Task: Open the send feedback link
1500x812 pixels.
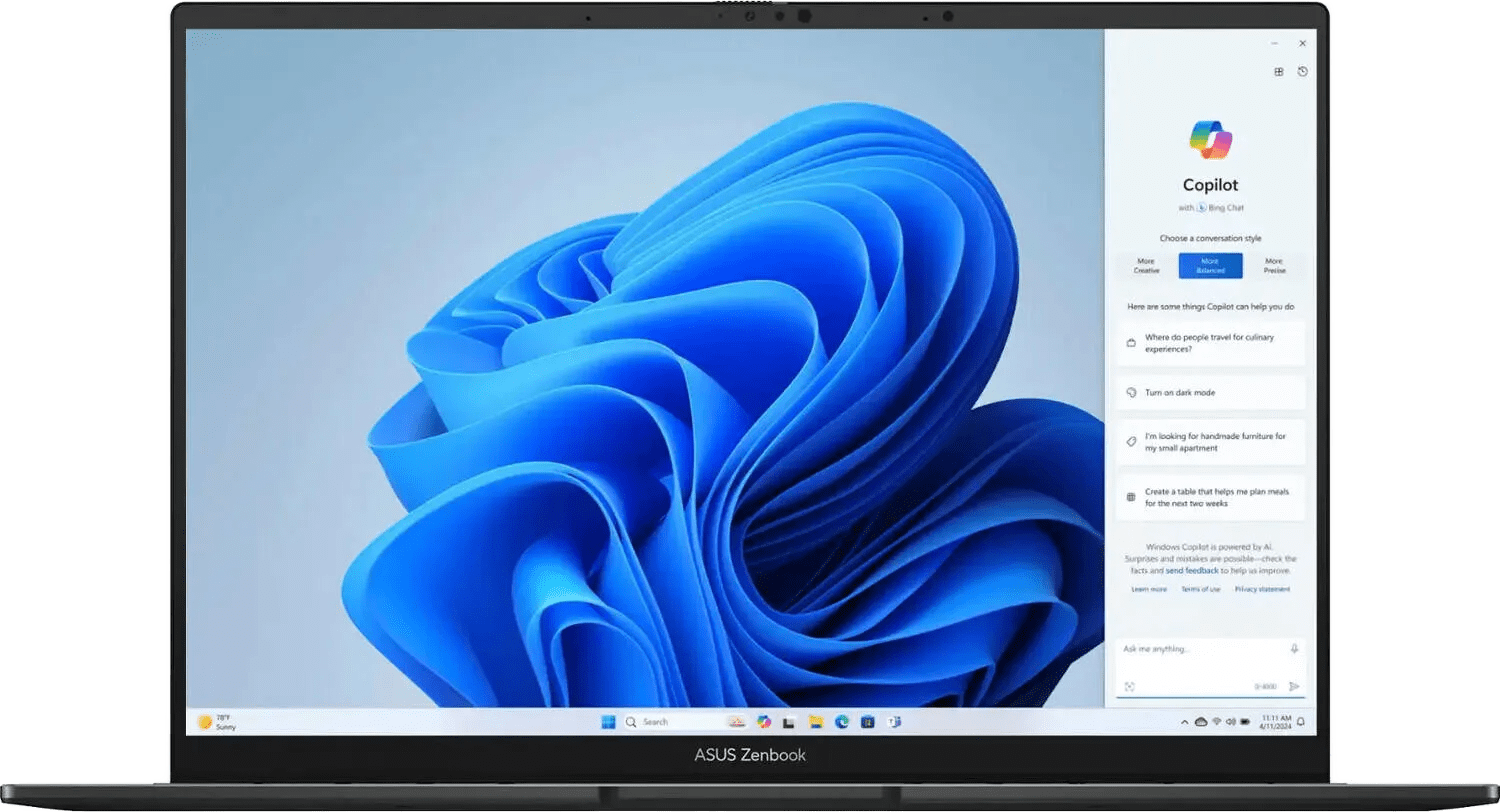Action: click(x=1192, y=571)
